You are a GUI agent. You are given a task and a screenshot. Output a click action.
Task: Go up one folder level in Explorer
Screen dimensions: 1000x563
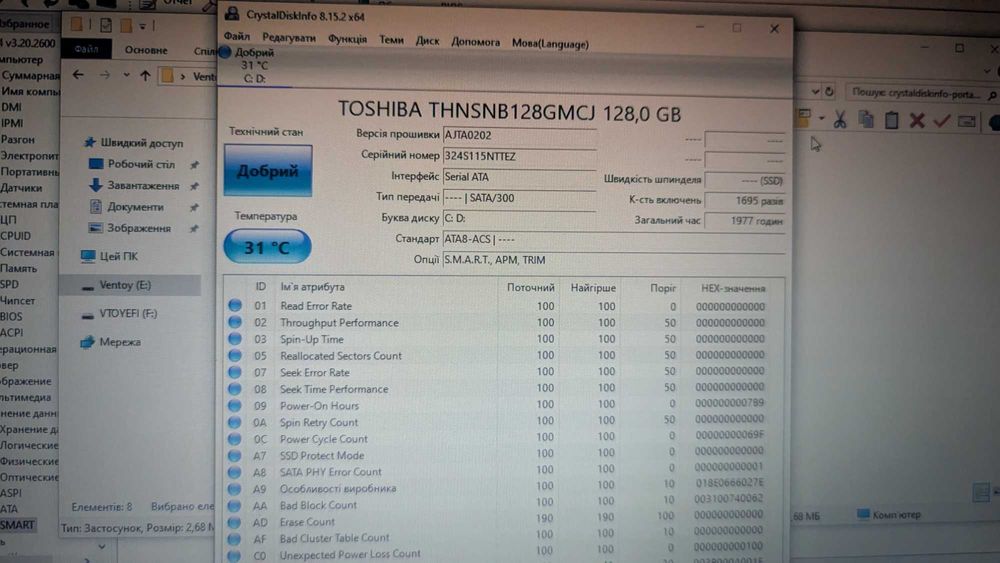145,76
